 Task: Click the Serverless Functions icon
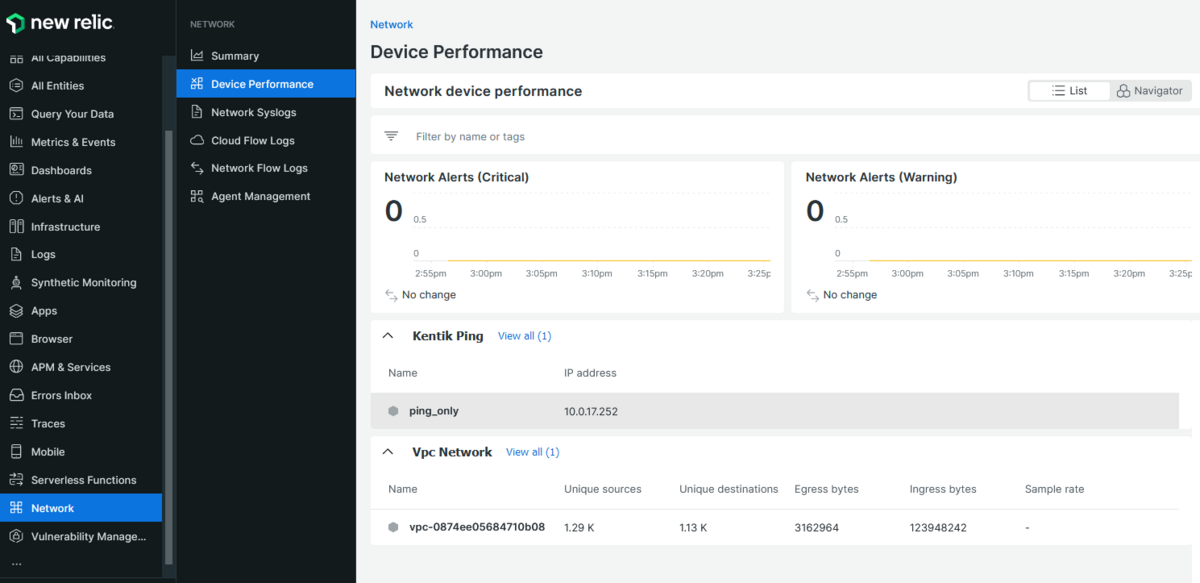coord(16,480)
